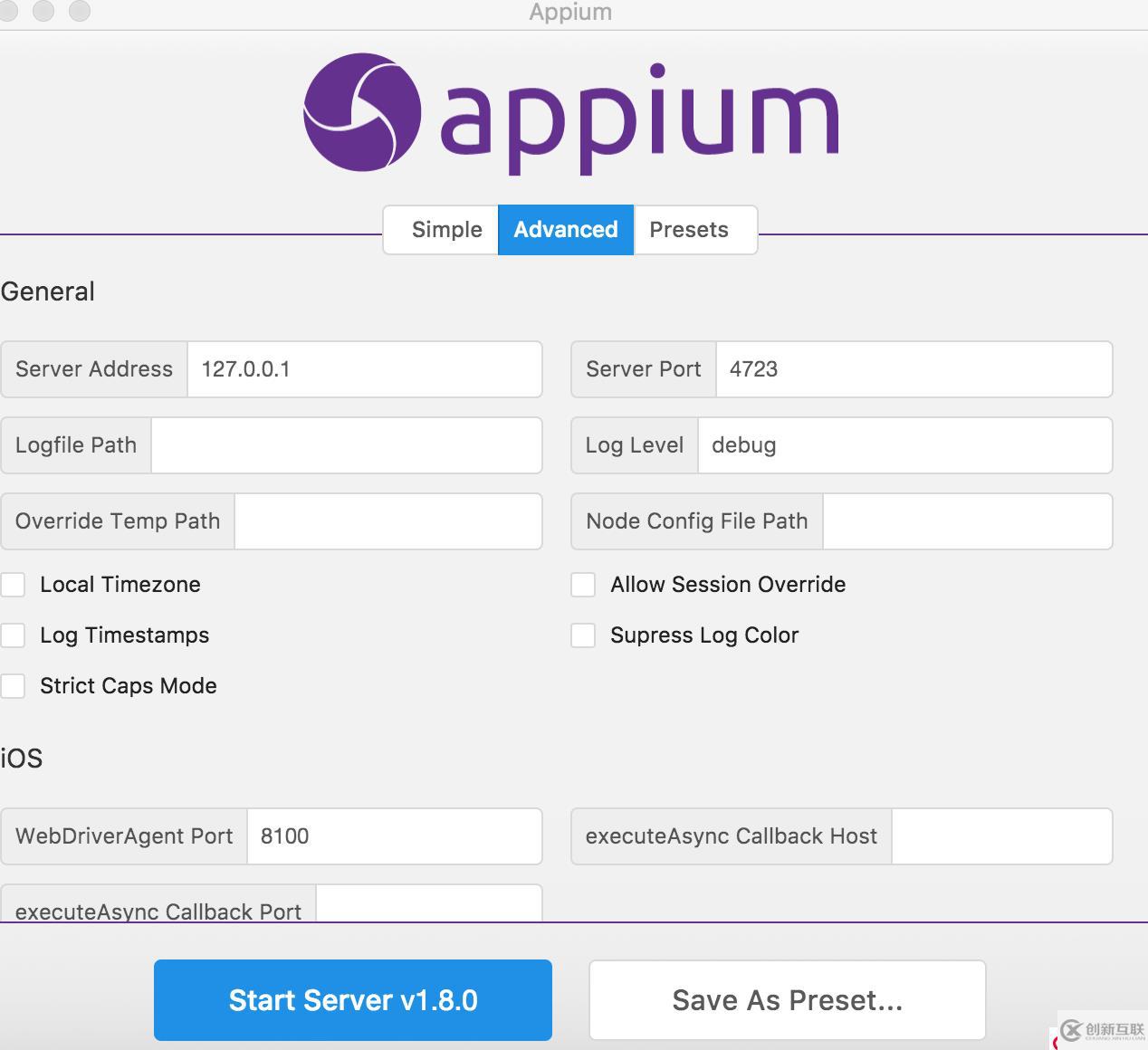This screenshot has height=1050, width=1148.
Task: Click the Server Address input field
Action: click(x=364, y=369)
